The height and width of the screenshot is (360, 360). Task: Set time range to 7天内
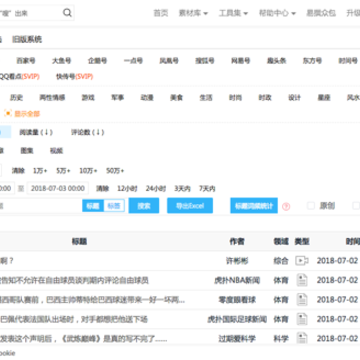(207, 189)
